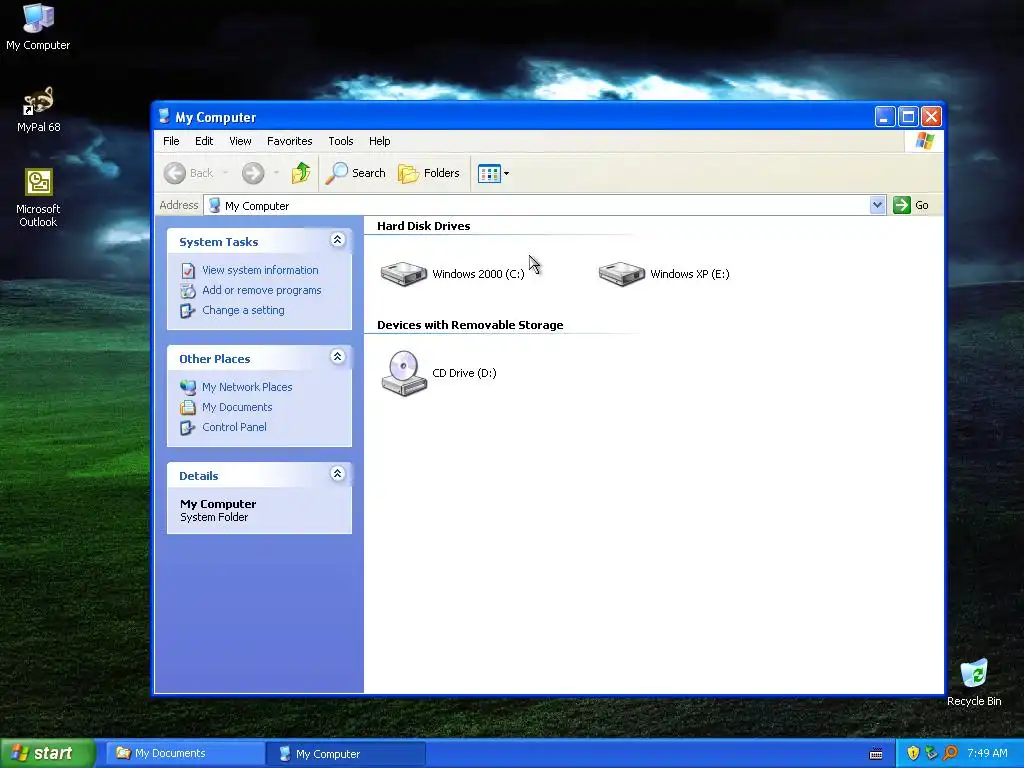Image resolution: width=1024 pixels, height=768 pixels.
Task: Open My Documents link in Other Places
Action: 237,407
